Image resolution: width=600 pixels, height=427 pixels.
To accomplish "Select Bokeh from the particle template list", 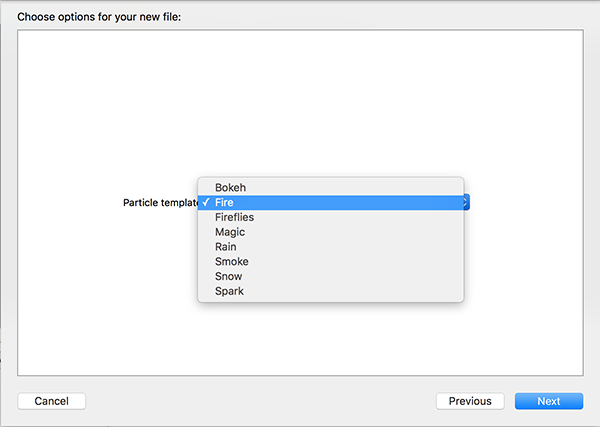I will coord(331,187).
